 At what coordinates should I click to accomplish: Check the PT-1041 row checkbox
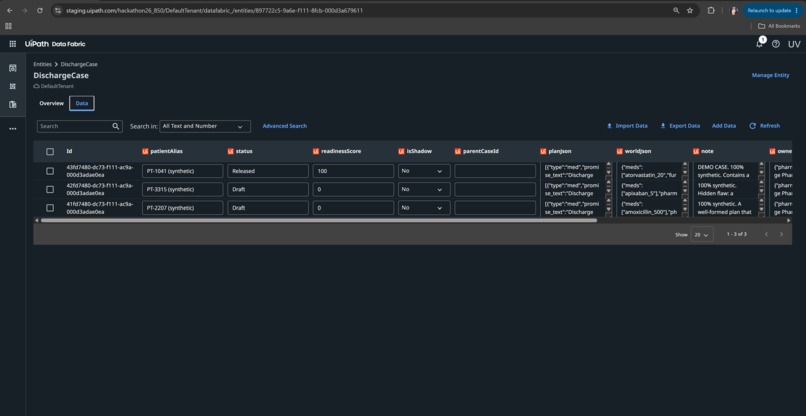click(x=50, y=171)
